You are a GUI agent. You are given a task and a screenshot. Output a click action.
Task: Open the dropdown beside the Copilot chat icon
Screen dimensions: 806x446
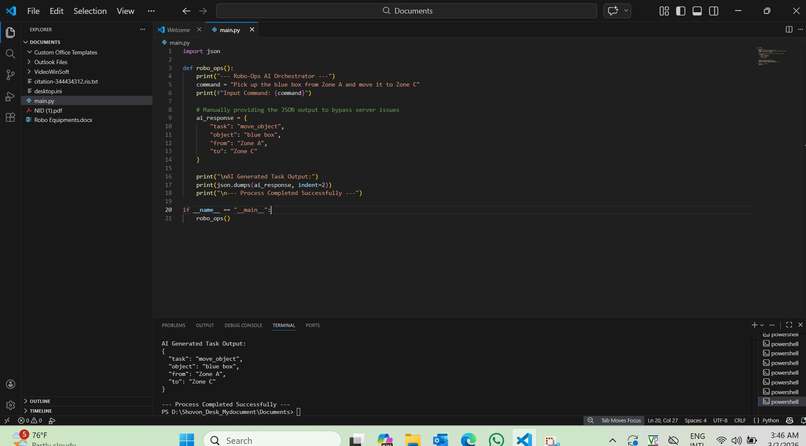pos(626,11)
